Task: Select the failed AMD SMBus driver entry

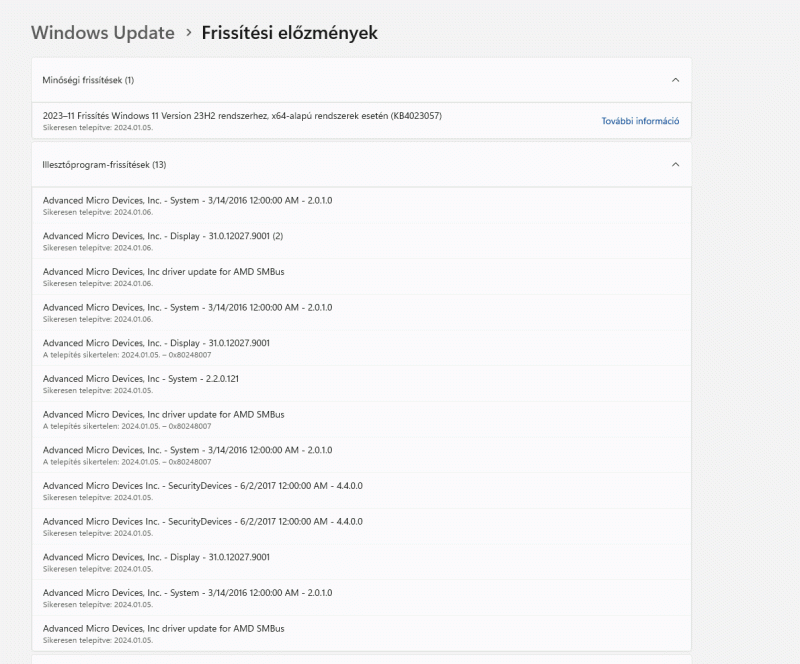Action: coord(164,414)
